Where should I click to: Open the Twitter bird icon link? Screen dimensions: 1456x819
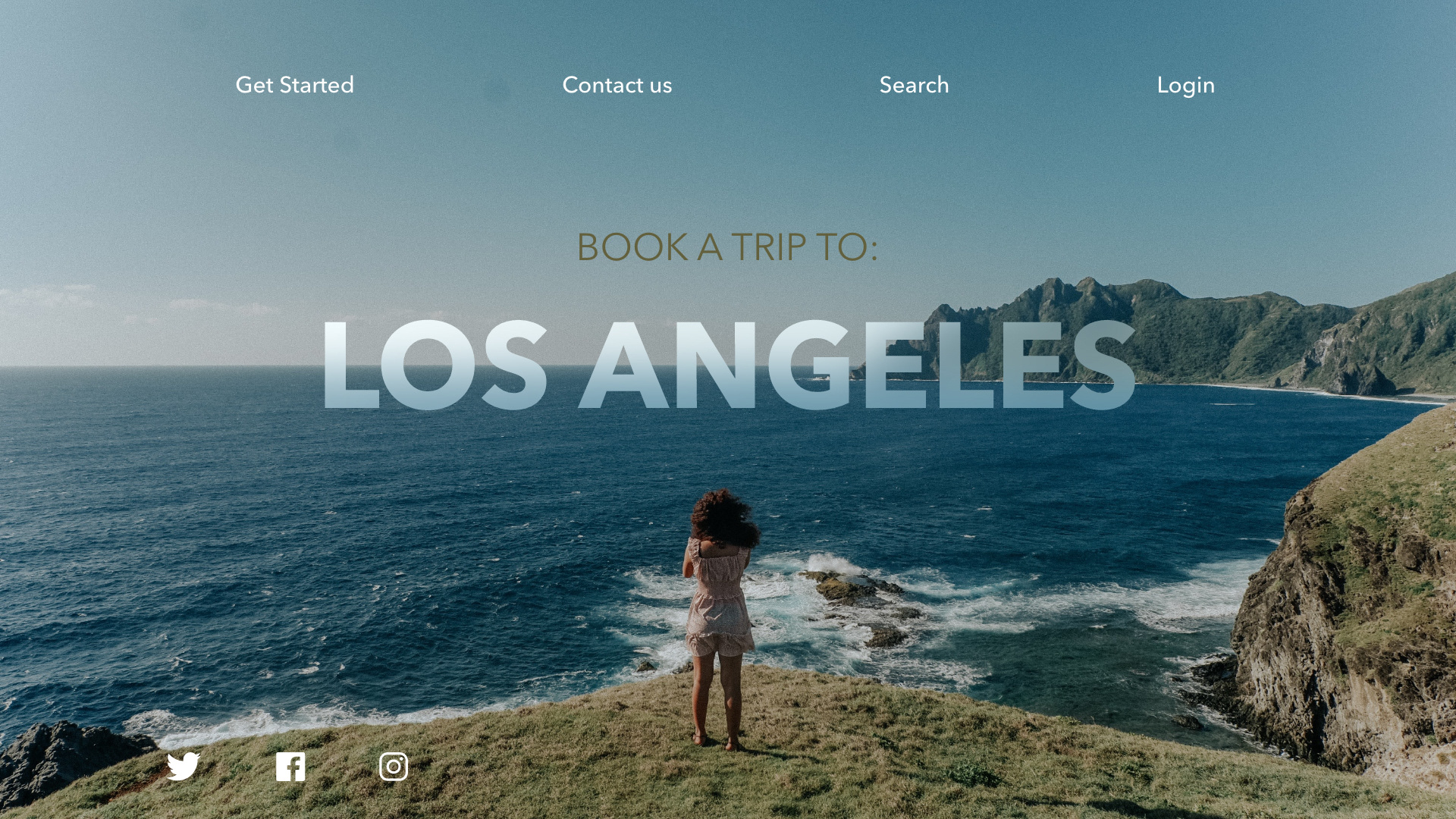pos(183,767)
